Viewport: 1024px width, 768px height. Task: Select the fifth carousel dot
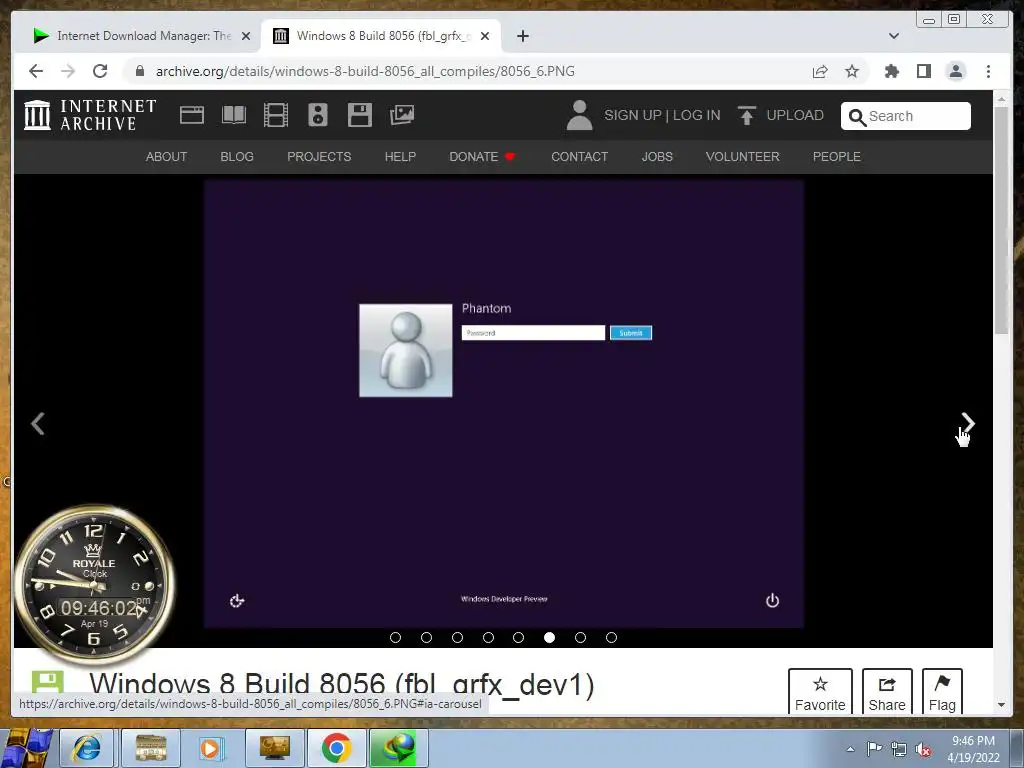pyautogui.click(x=519, y=637)
